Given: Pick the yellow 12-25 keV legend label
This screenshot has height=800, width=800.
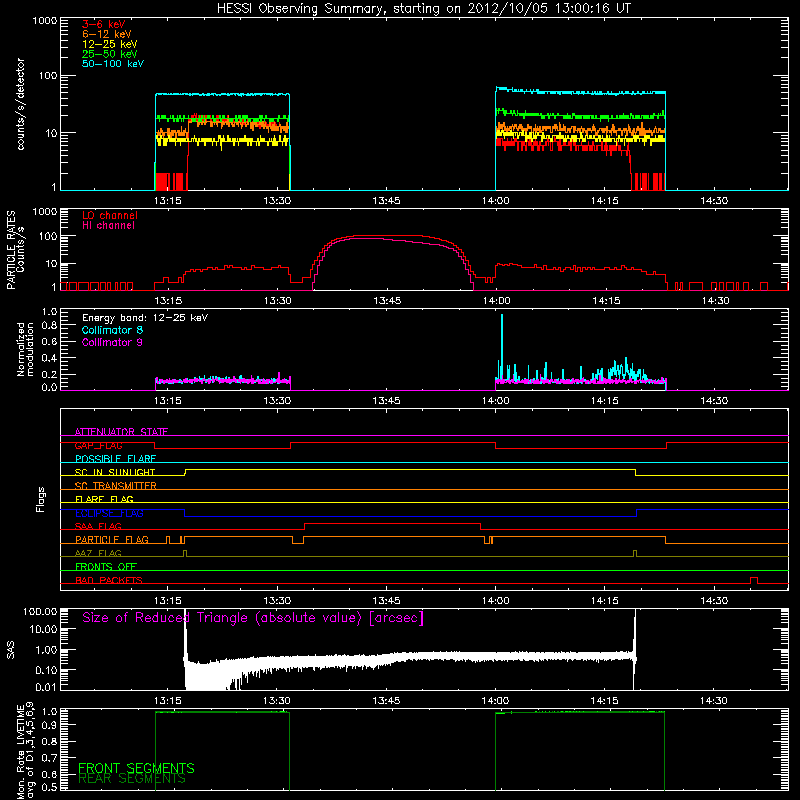Looking at the screenshot, I should (110, 44).
